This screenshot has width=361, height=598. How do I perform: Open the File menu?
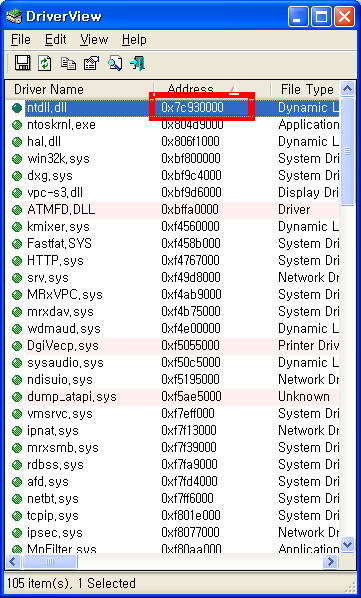tap(21, 40)
